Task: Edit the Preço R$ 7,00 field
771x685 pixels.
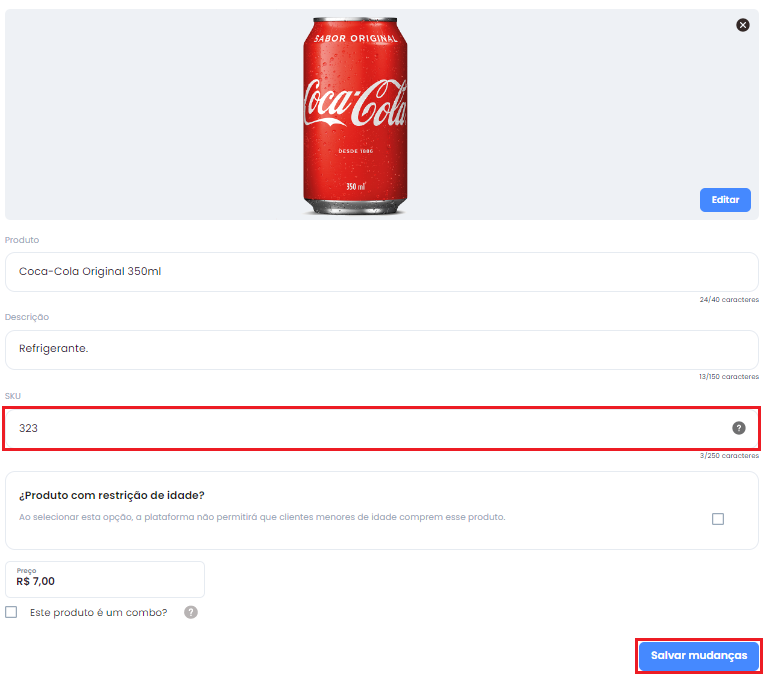Action: (x=105, y=579)
